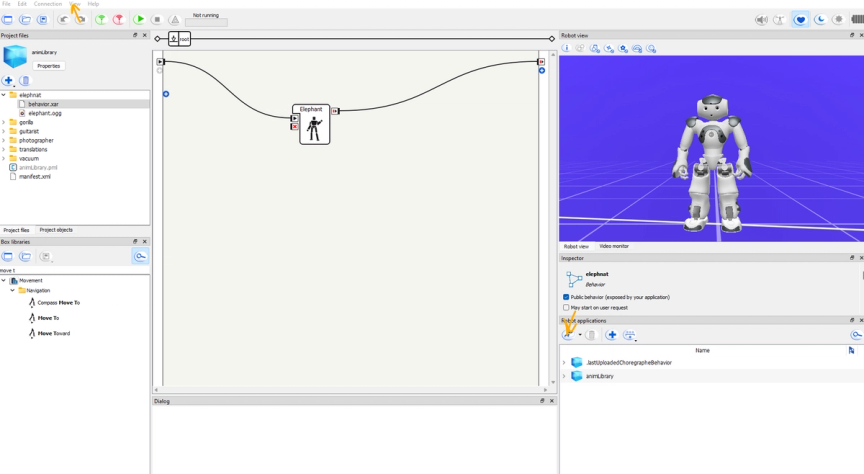Switch to Robot view tab
Screen dimensions: 864x474
click(576, 246)
